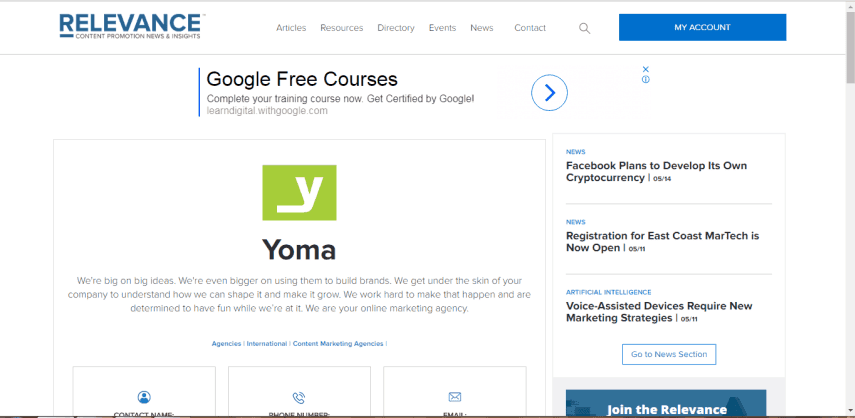Open the Content Marketing Agencies category link

[x=338, y=344]
